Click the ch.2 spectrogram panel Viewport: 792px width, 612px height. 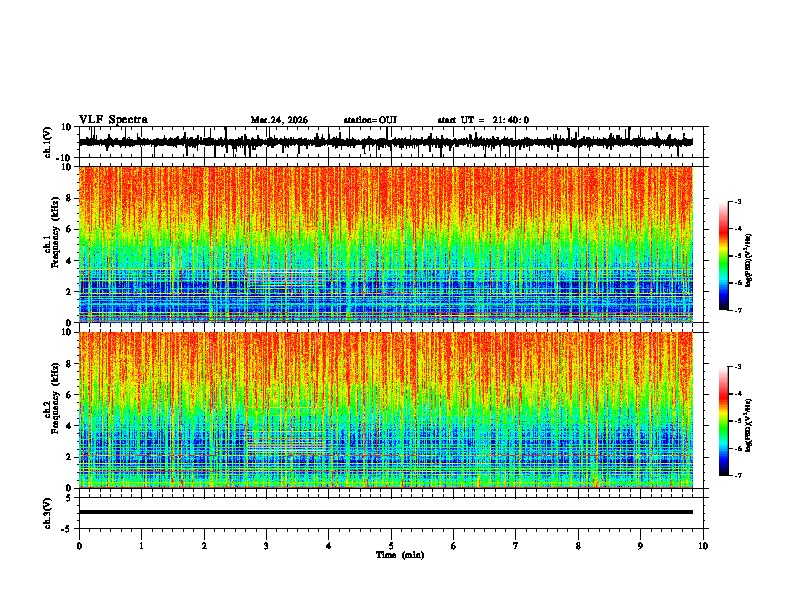point(386,410)
